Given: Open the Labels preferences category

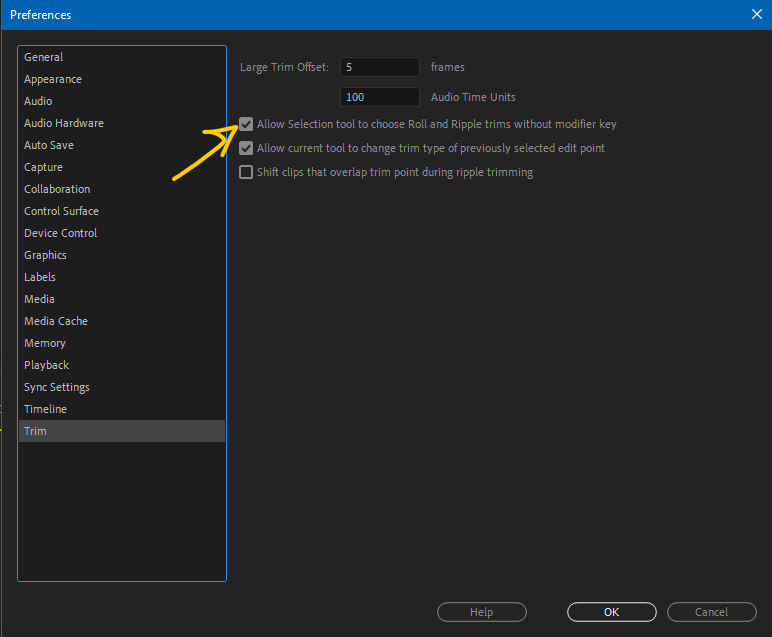Looking at the screenshot, I should [x=40, y=278].
